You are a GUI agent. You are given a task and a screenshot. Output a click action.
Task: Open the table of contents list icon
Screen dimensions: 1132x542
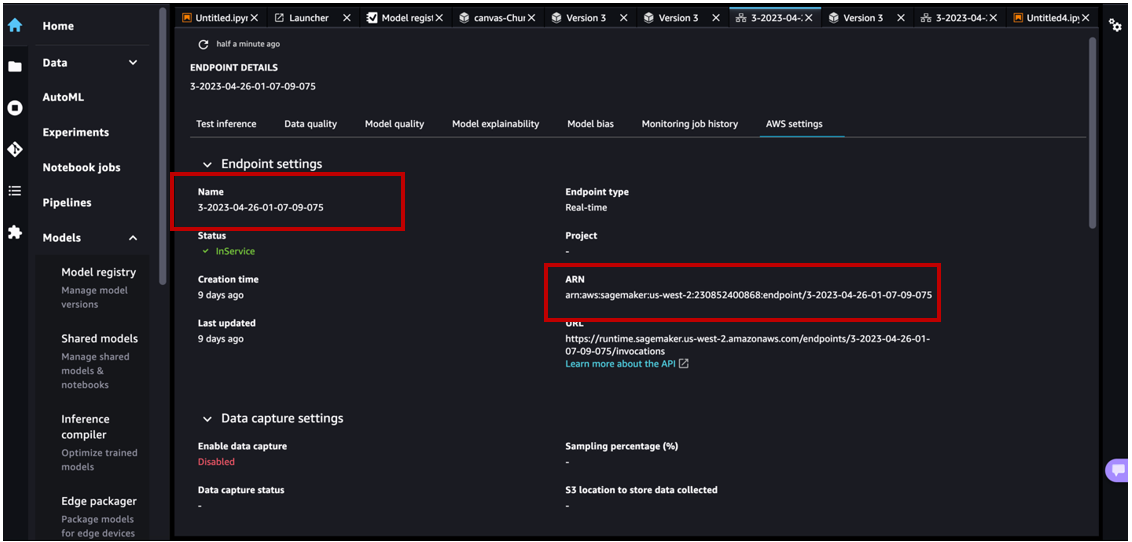click(x=14, y=191)
